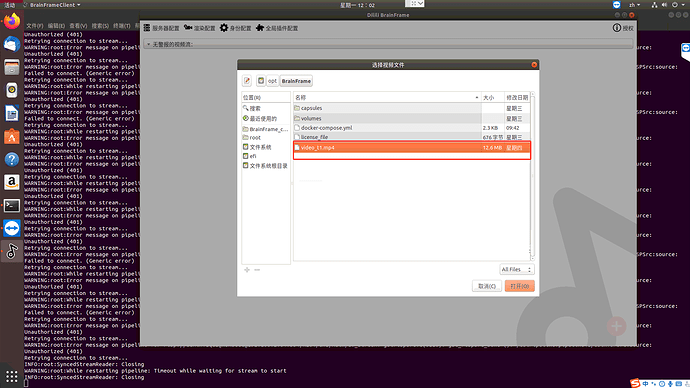Select the capsules folder

(x=411, y=108)
